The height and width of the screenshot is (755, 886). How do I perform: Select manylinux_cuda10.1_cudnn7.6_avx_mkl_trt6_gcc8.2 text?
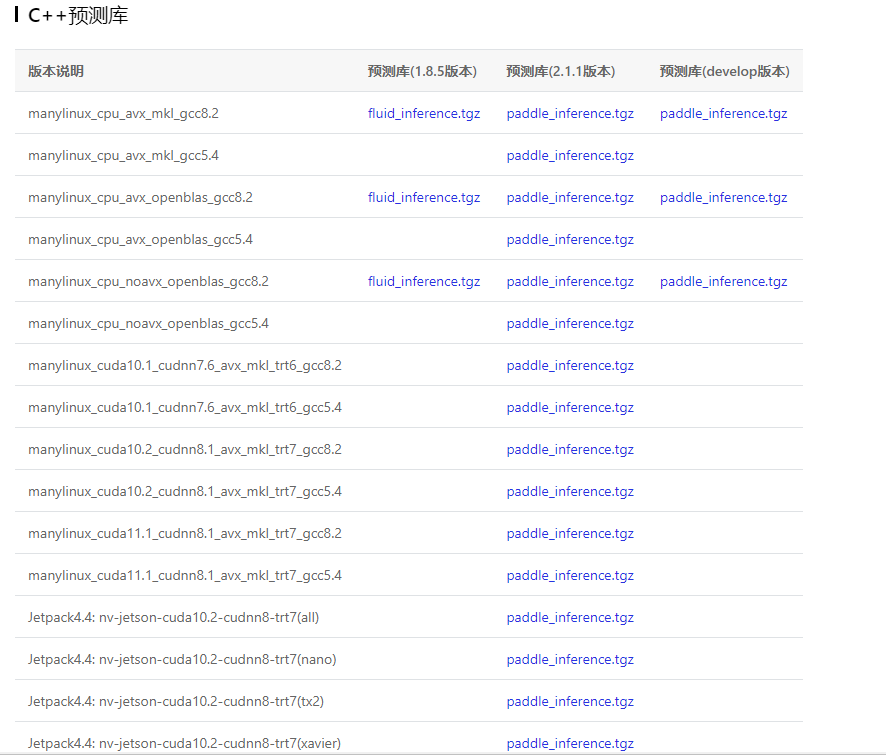[185, 366]
